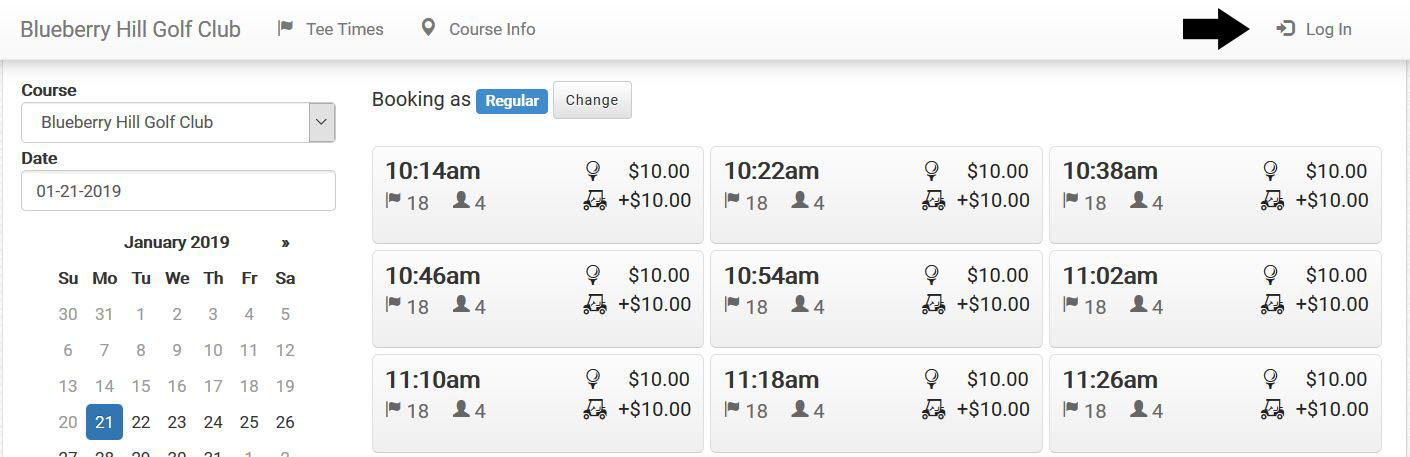
Task: Select the 10:54am tee time card
Action: tap(876, 298)
